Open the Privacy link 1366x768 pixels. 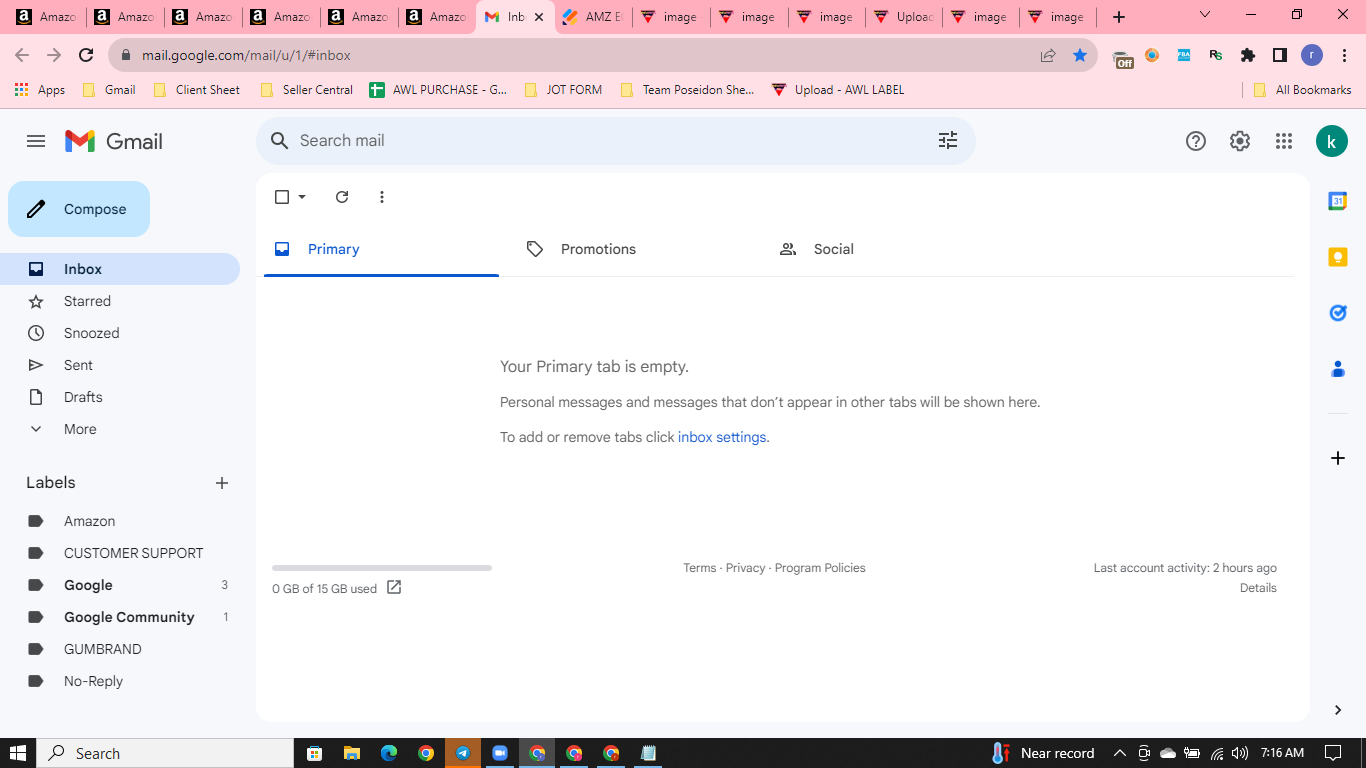coord(745,568)
